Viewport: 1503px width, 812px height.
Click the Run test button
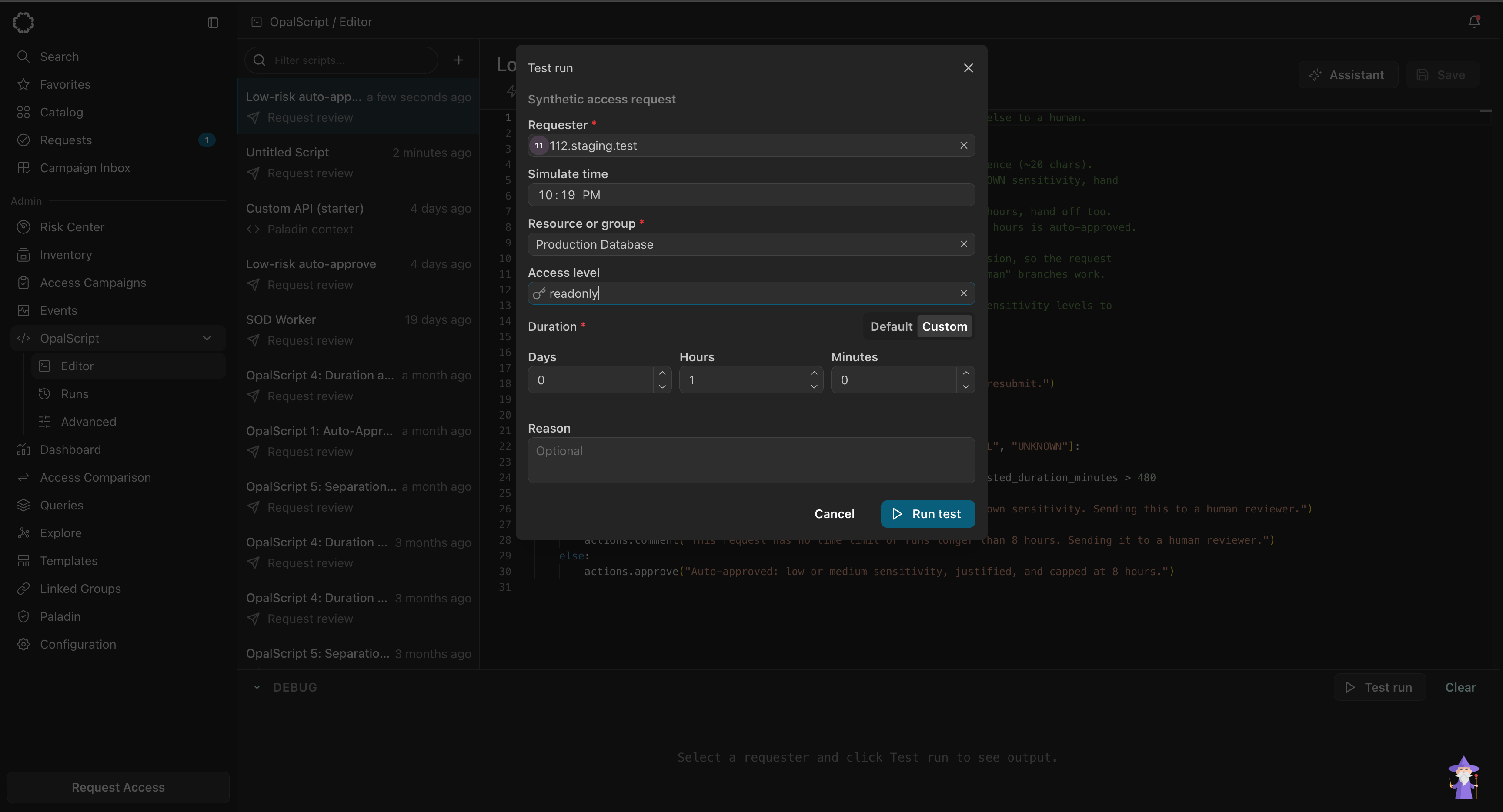coord(928,514)
